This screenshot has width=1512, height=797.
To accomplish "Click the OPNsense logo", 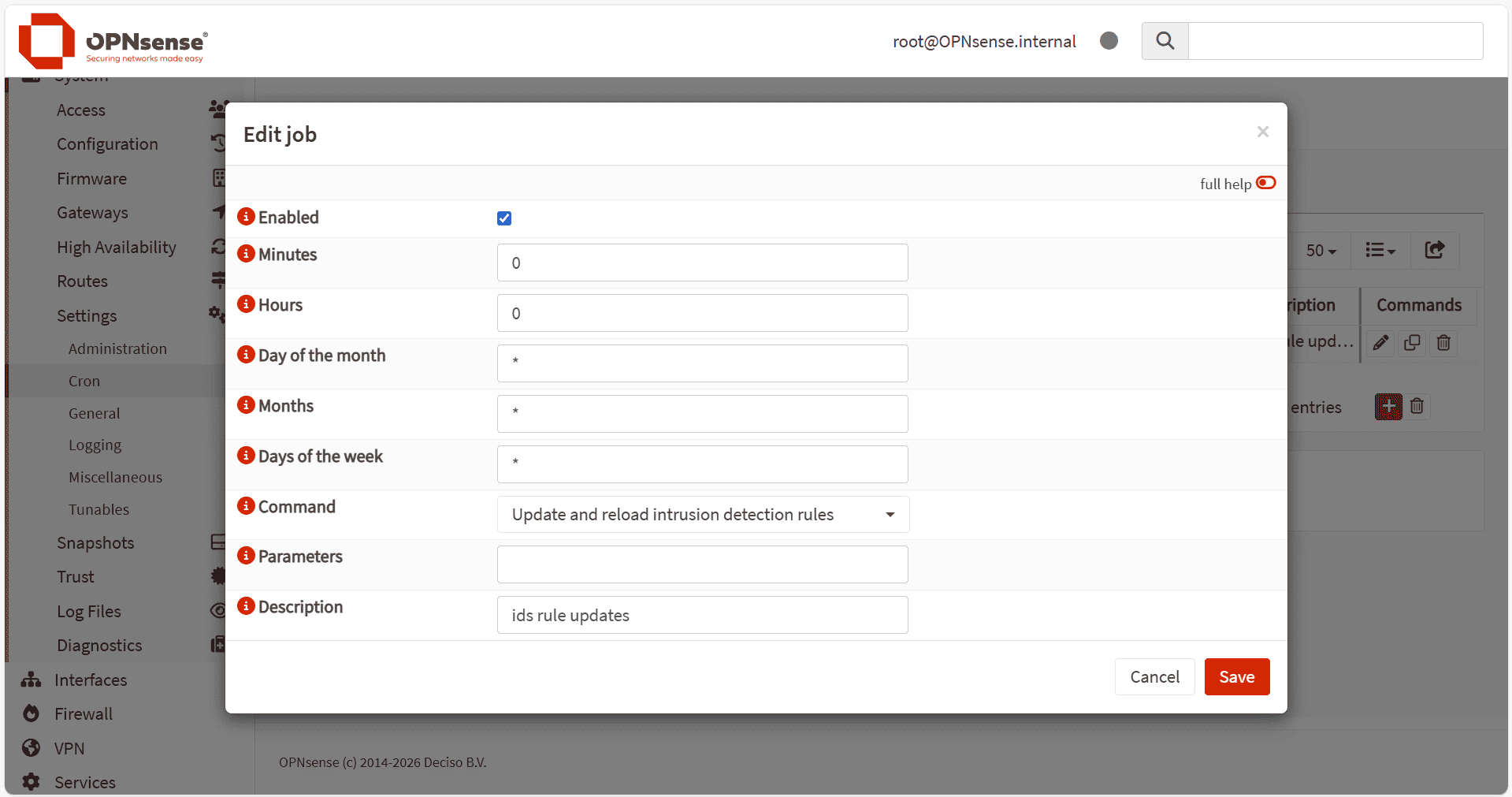I will point(113,41).
